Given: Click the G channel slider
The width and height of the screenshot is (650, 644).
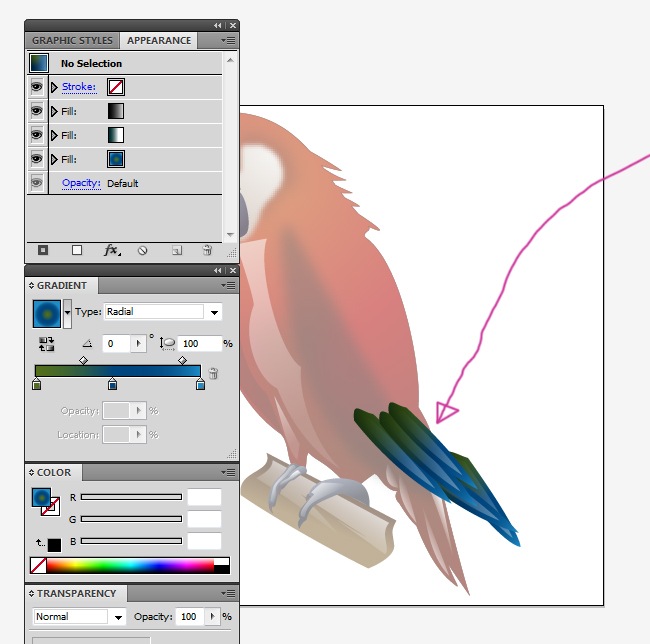Looking at the screenshot, I should pos(131,519).
